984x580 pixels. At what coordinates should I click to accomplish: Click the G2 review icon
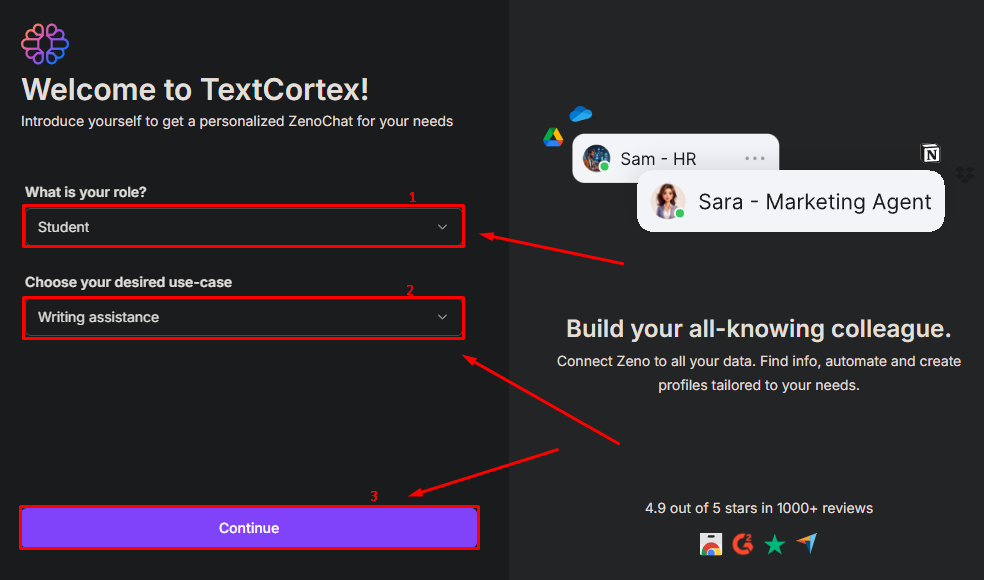pos(742,544)
